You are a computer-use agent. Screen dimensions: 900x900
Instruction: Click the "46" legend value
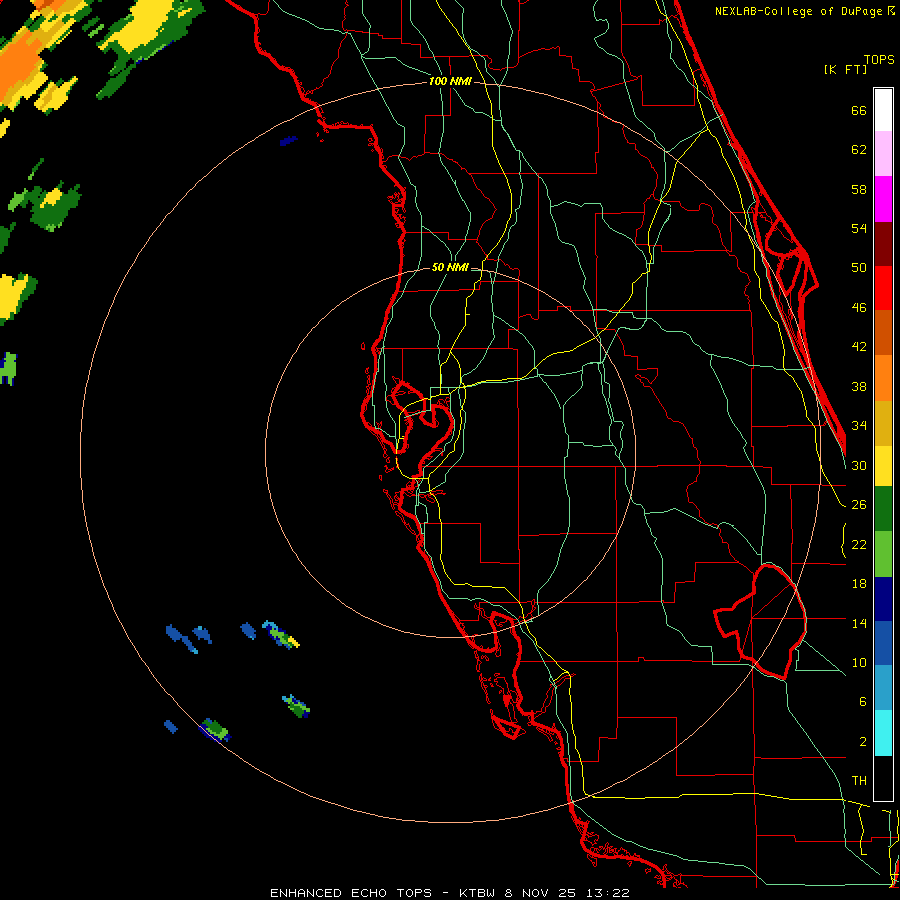[859, 308]
